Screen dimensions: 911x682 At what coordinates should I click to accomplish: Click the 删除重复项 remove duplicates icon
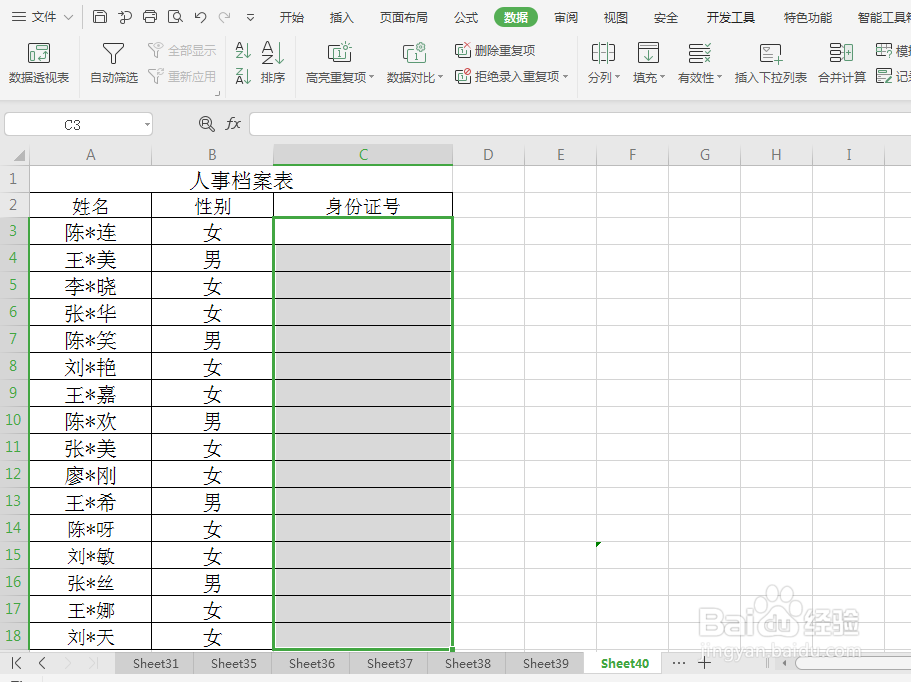click(x=463, y=48)
